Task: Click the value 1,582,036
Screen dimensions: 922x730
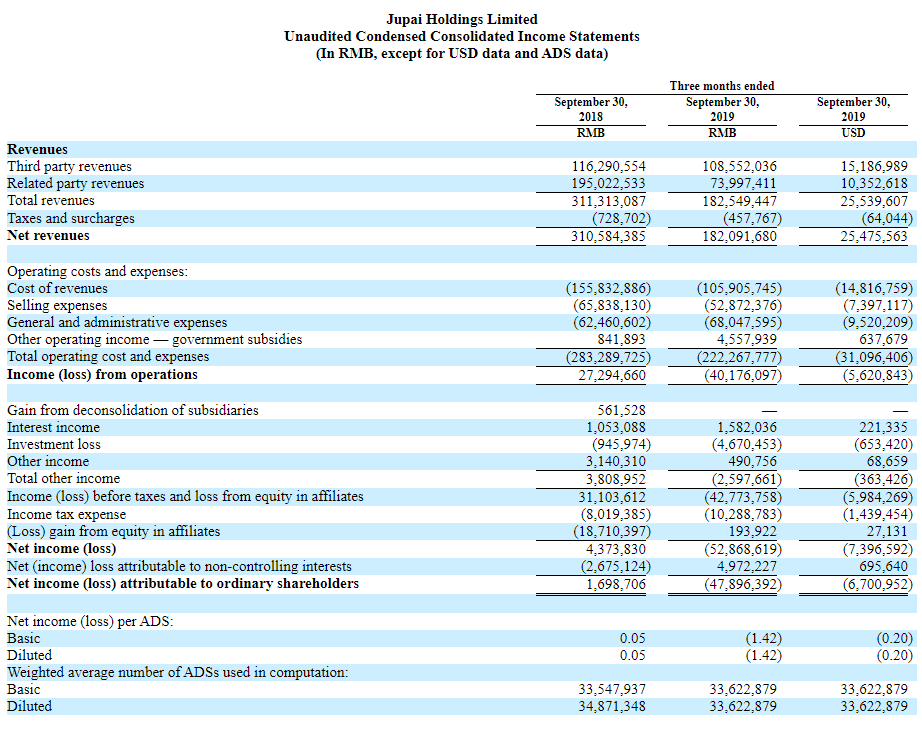Action: pos(747,427)
